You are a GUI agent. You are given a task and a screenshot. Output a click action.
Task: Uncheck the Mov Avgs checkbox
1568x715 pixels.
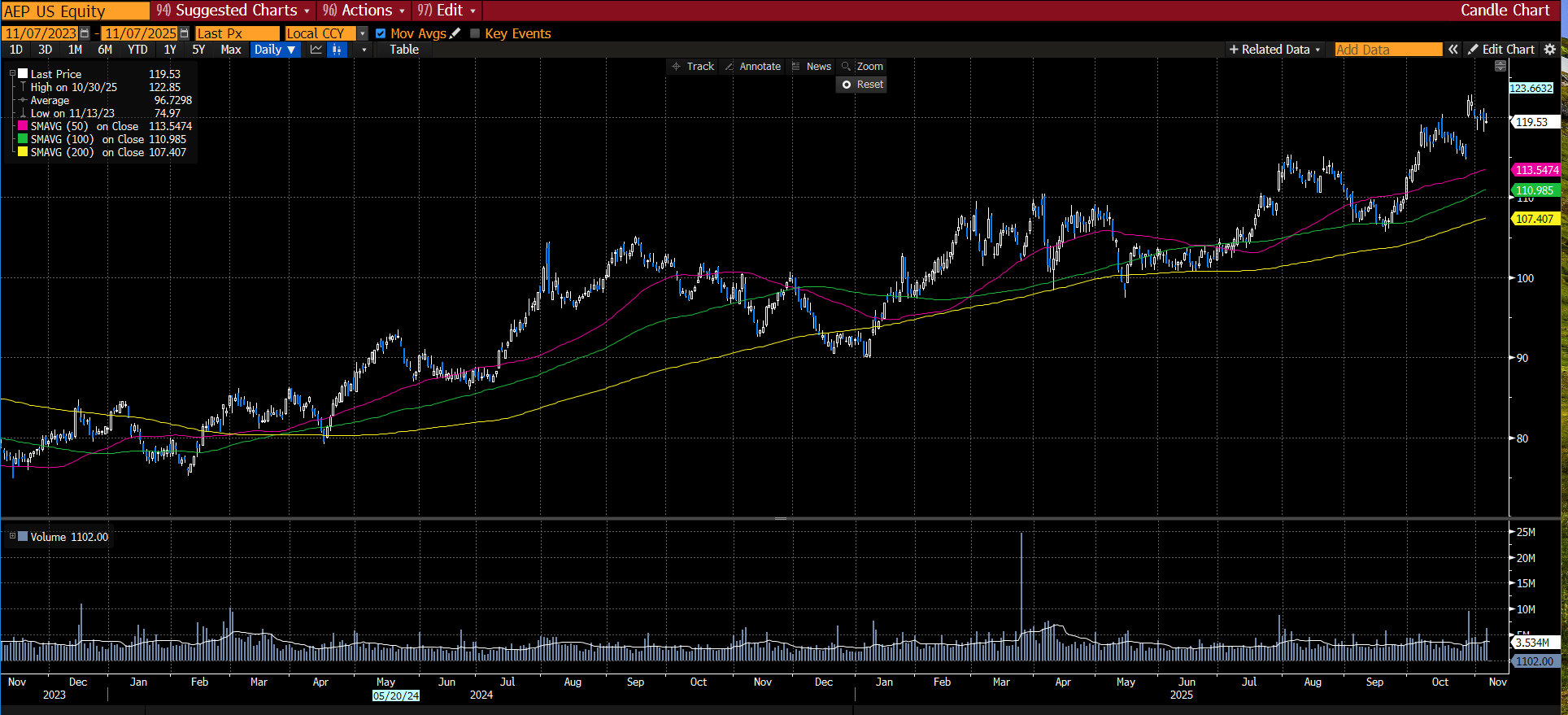click(x=381, y=33)
